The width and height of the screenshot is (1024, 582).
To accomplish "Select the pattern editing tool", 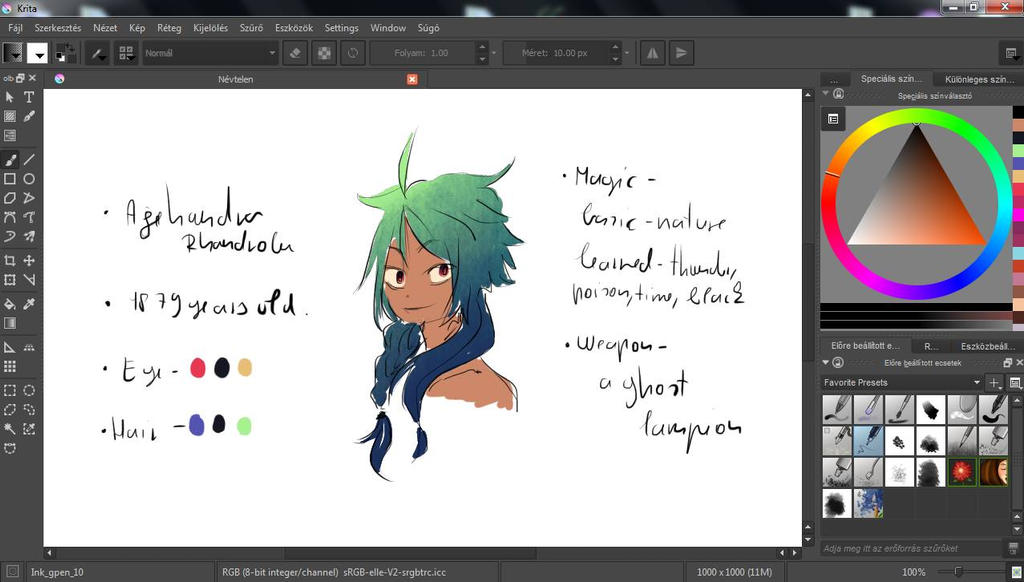I will click(x=10, y=116).
